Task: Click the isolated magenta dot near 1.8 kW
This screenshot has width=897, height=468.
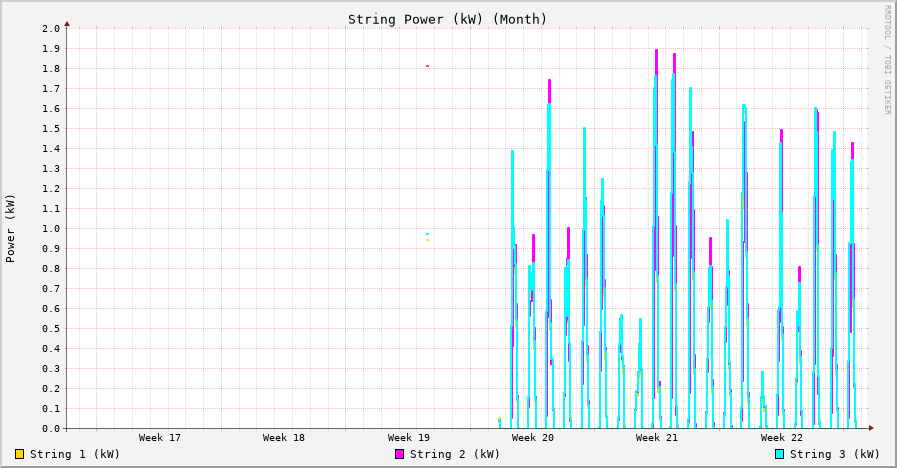Action: coord(427,66)
